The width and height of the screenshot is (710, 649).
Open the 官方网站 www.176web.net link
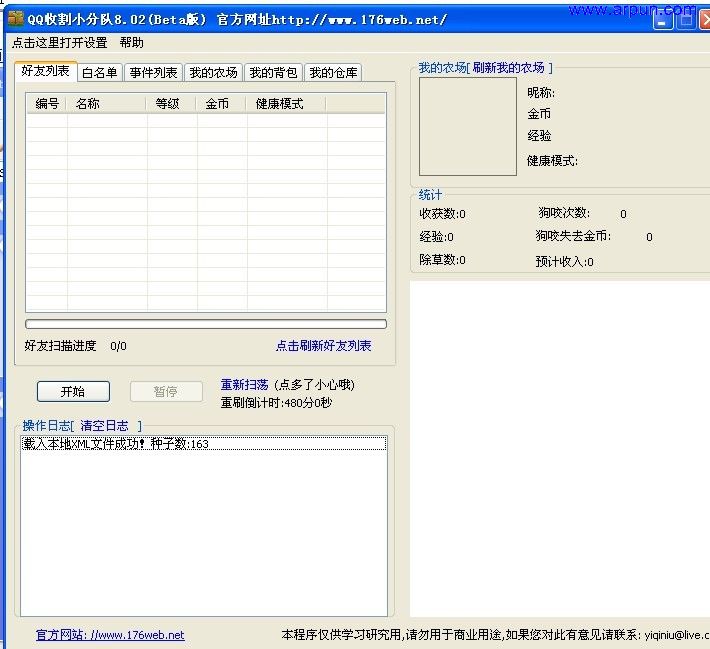pyautogui.click(x=110, y=635)
